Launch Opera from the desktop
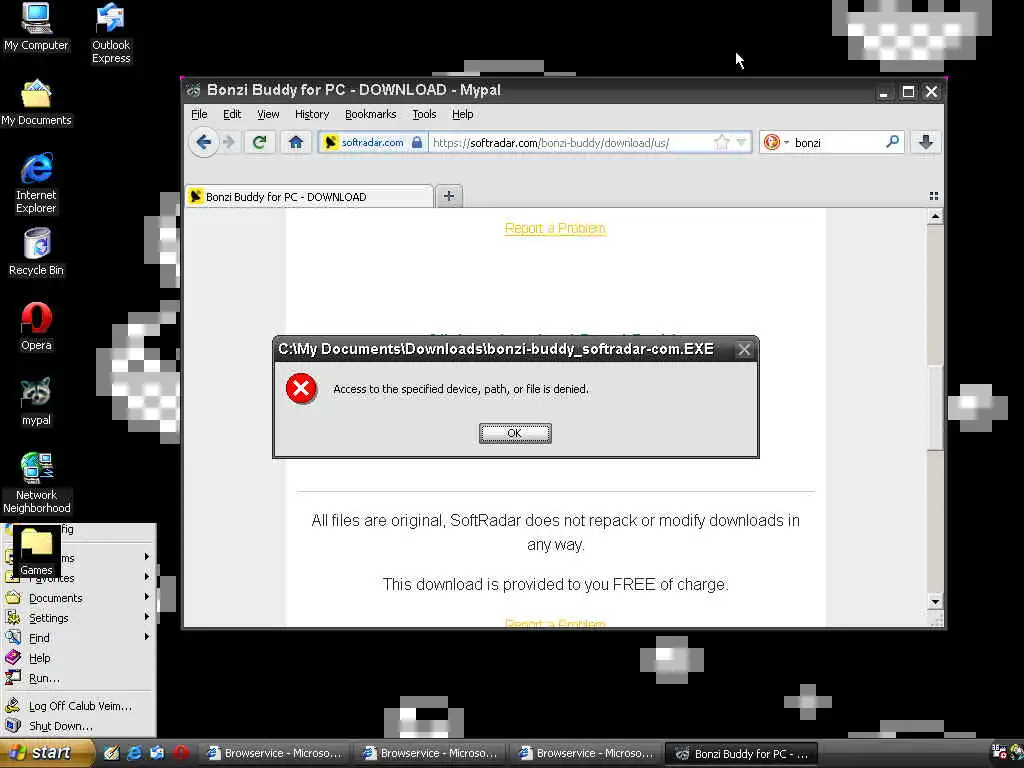The image size is (1024, 768). tap(36, 327)
